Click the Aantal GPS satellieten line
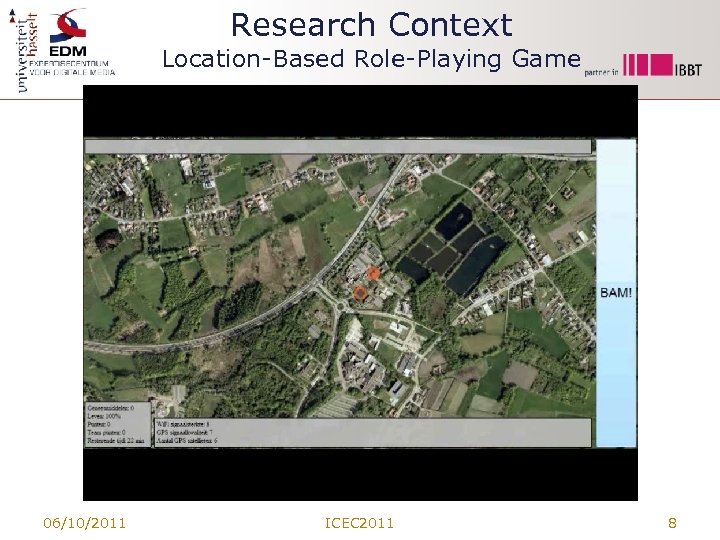The image size is (720, 540). 187,441
